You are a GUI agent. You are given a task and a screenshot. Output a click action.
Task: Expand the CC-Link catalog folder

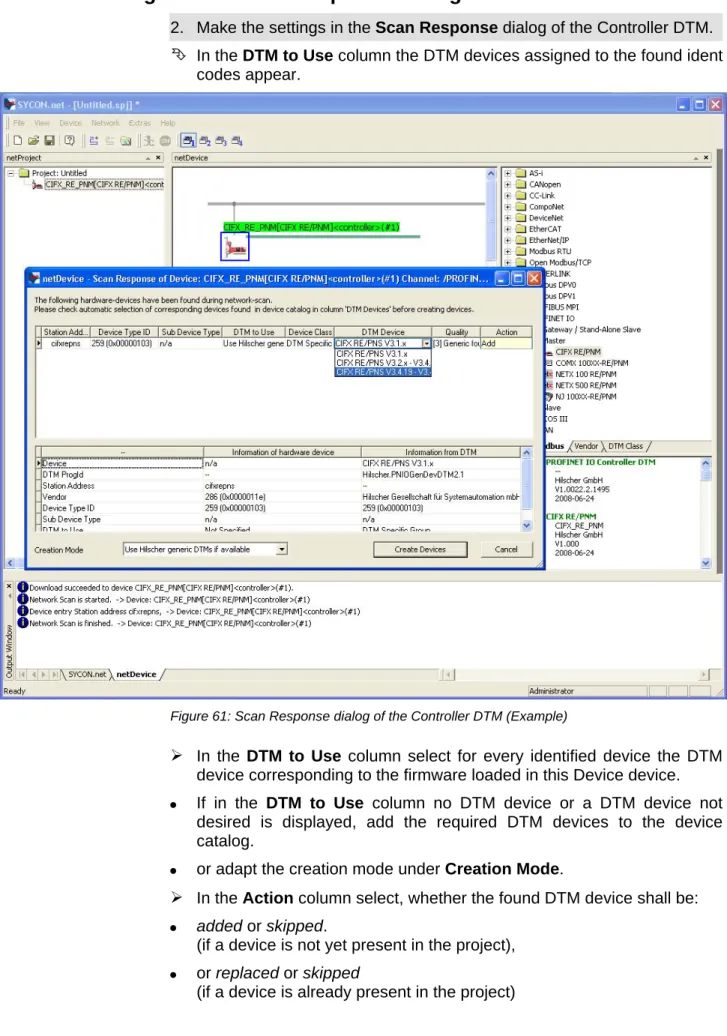(508, 196)
